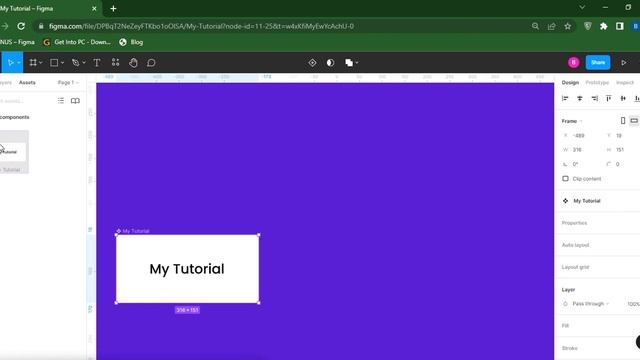640x360 pixels.
Task: Click the blue Share button
Action: (x=598, y=62)
